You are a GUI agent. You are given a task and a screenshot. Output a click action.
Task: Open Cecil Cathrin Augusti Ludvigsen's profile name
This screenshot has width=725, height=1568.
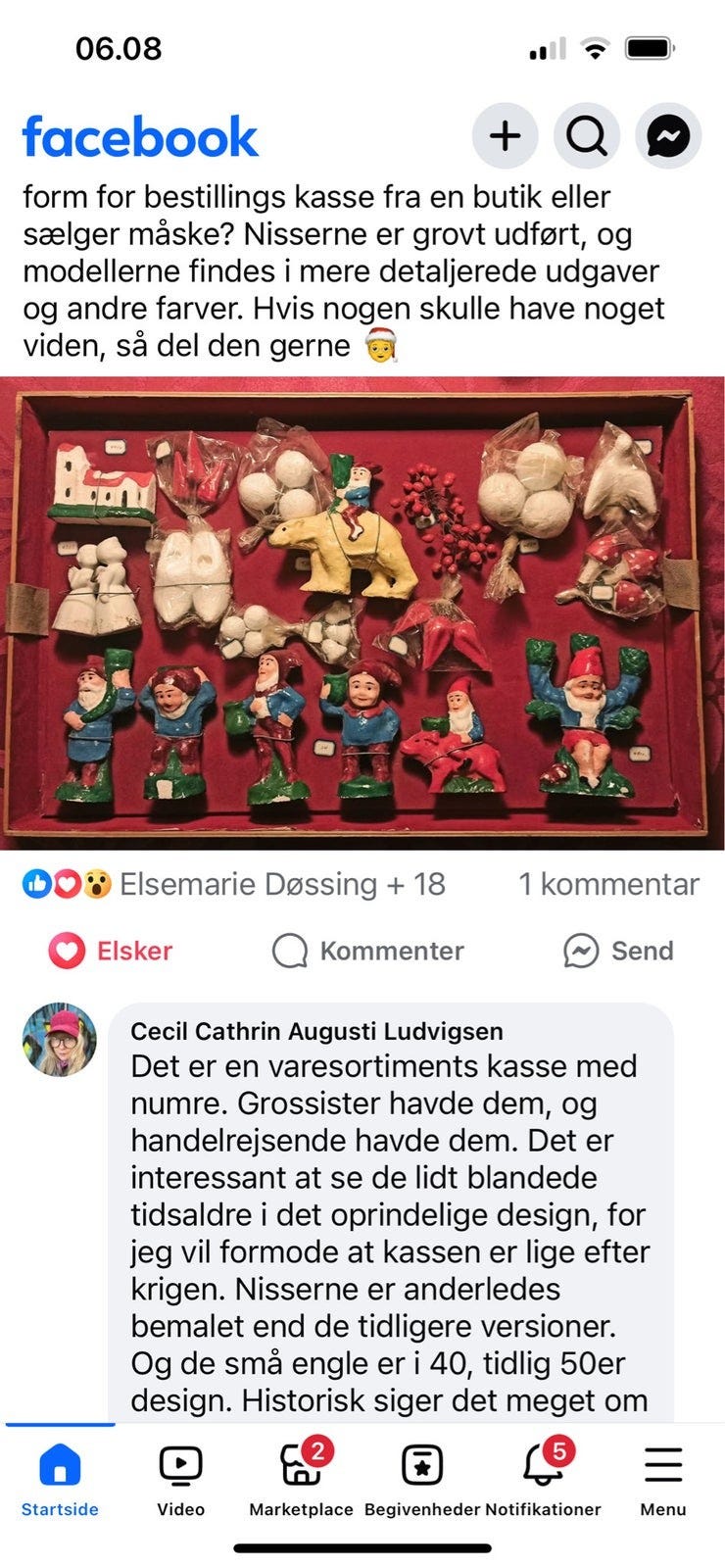pyautogui.click(x=316, y=1031)
